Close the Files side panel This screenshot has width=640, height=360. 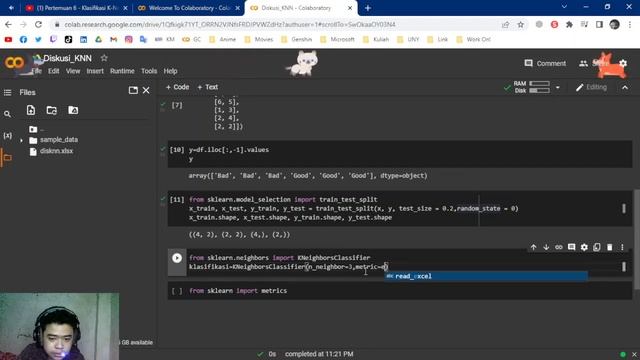tap(146, 90)
